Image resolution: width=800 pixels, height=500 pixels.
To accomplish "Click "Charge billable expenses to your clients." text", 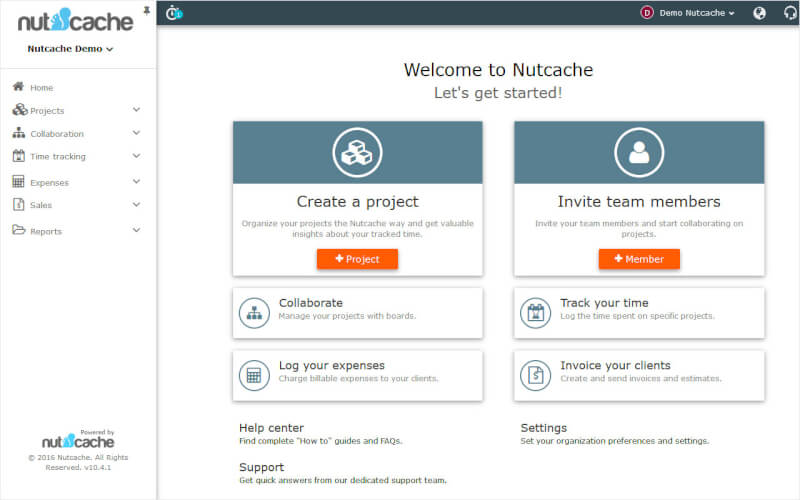I will (358, 379).
